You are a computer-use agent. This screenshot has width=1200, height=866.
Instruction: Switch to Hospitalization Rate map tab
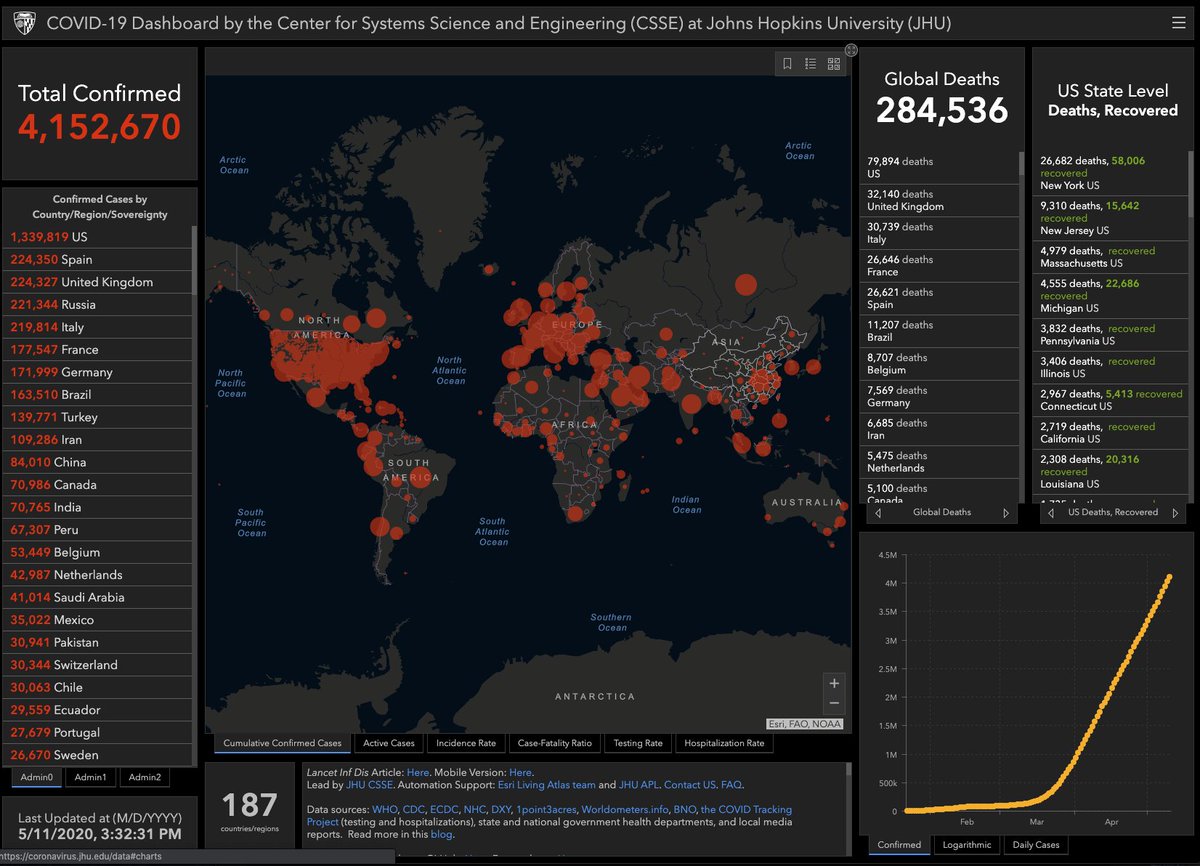click(x=724, y=743)
